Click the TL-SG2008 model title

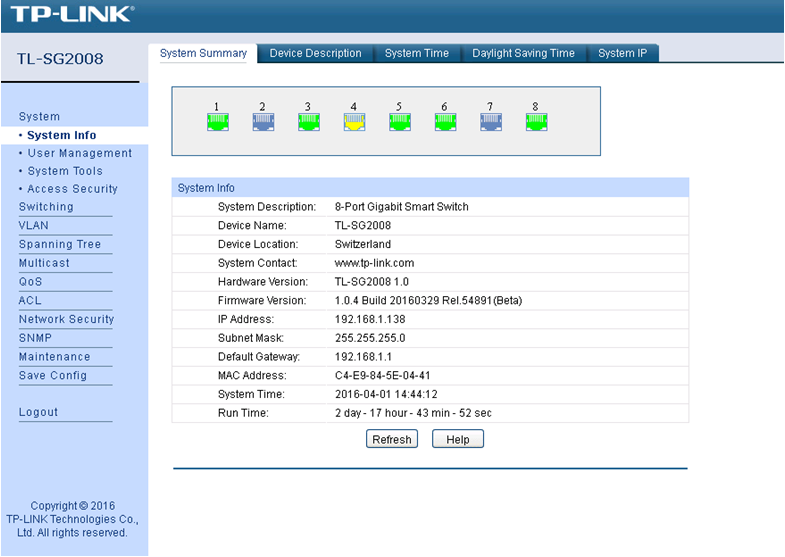pyautogui.click(x=60, y=59)
